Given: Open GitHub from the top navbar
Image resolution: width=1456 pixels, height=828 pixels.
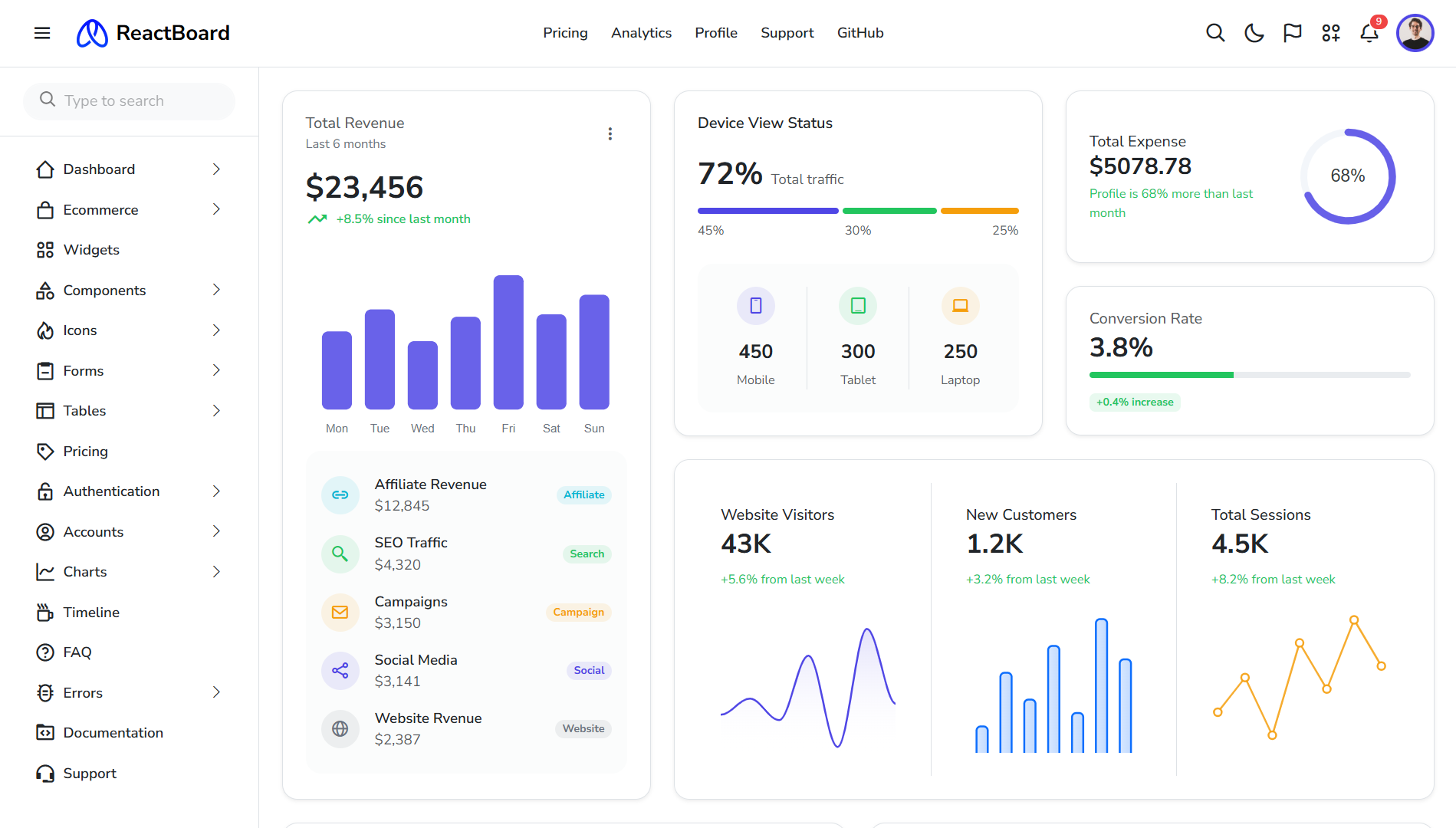Looking at the screenshot, I should [x=860, y=33].
